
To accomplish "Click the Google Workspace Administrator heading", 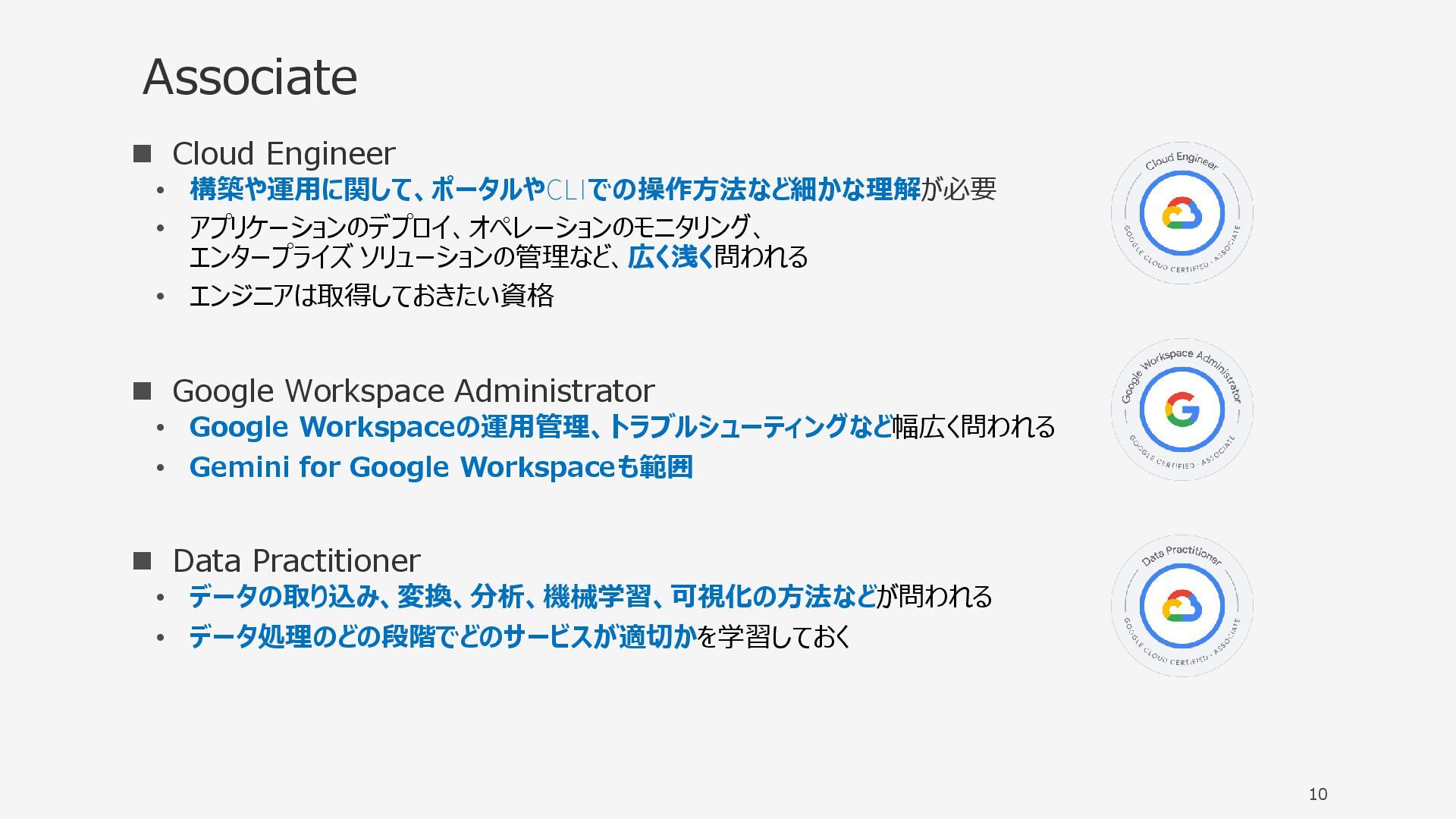I will [x=413, y=391].
